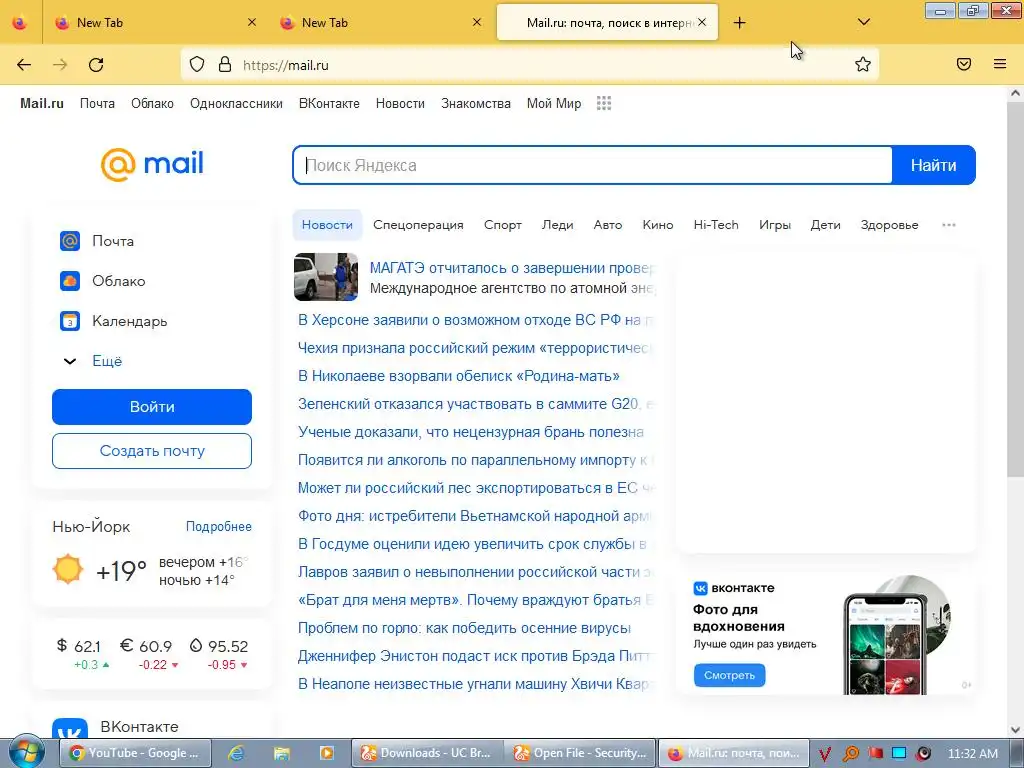Viewport: 1024px width, 768px height.
Task: Open a new tab with the plus button
Action: point(739,23)
